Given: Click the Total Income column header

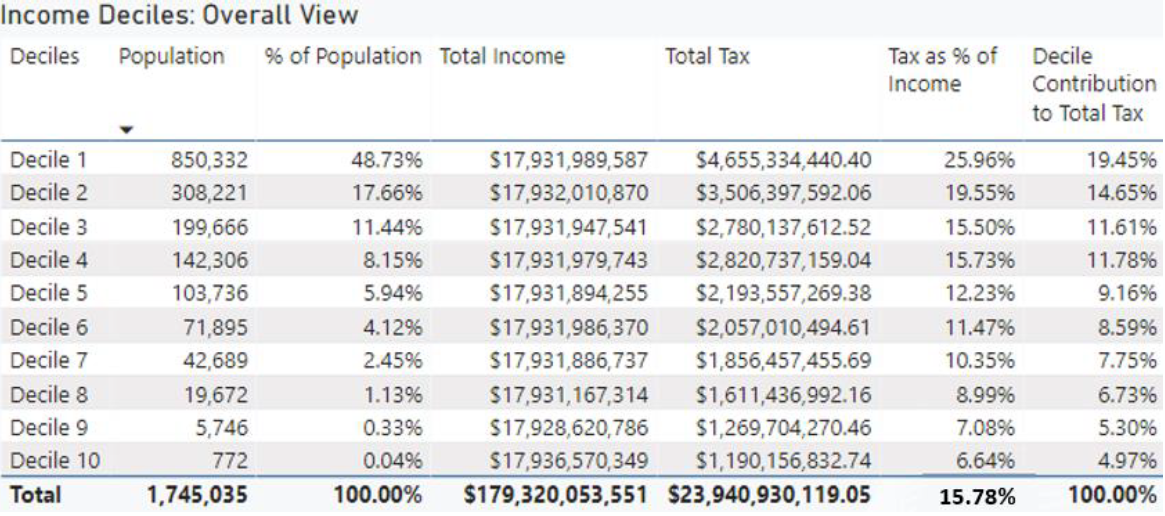Looking at the screenshot, I should 502,58.
